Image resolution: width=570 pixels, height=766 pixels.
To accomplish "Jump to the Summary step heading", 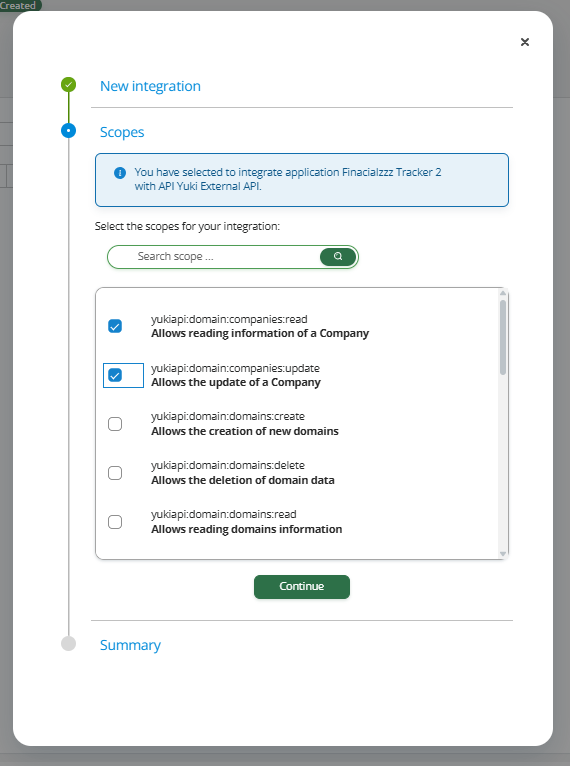I will tap(130, 645).
